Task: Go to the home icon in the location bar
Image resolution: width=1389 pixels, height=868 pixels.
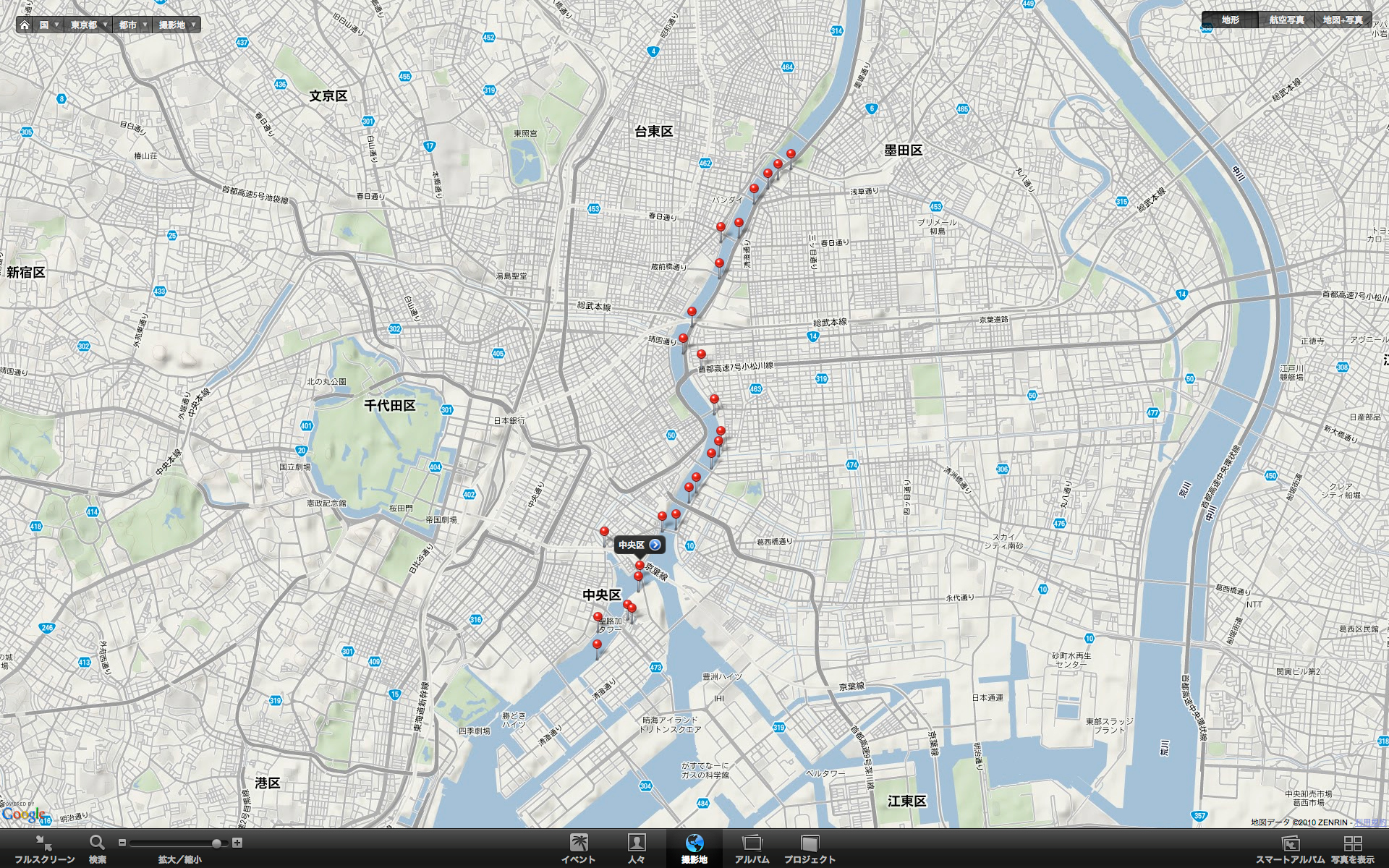Action: point(25,25)
